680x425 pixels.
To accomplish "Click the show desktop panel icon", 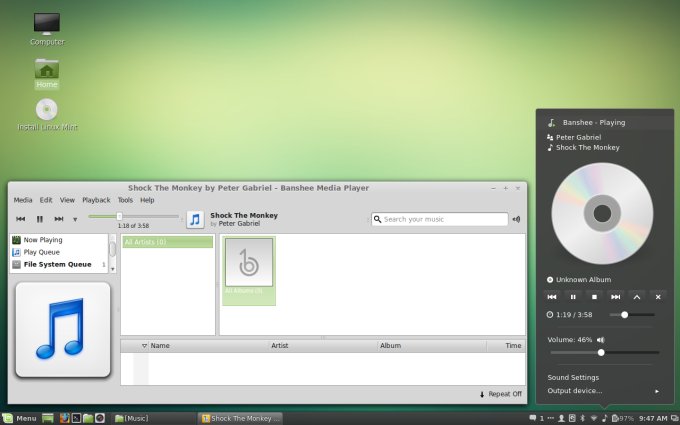I will coord(48,418).
